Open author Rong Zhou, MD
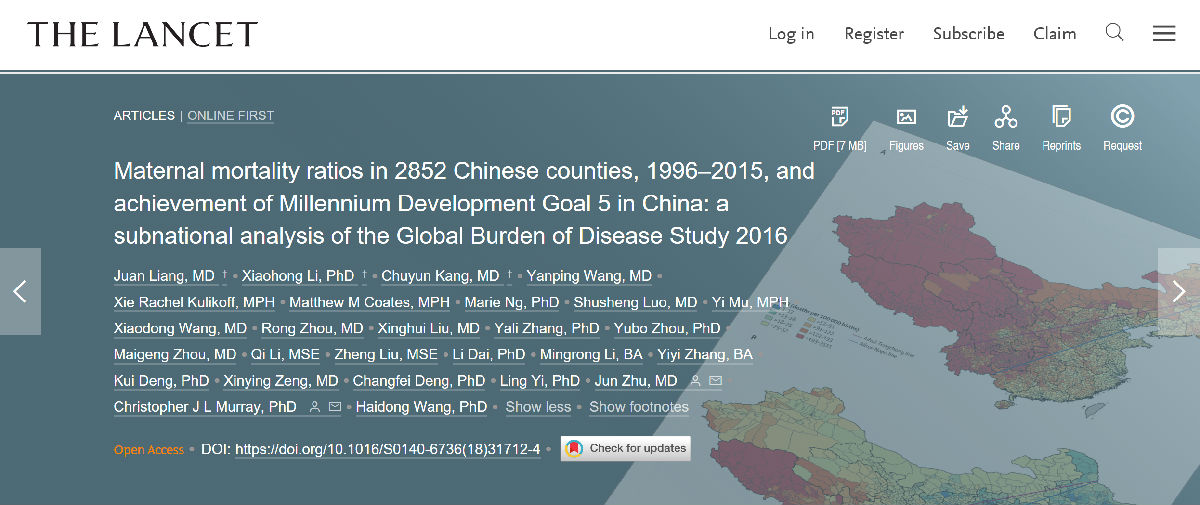The image size is (1200, 505). point(312,328)
